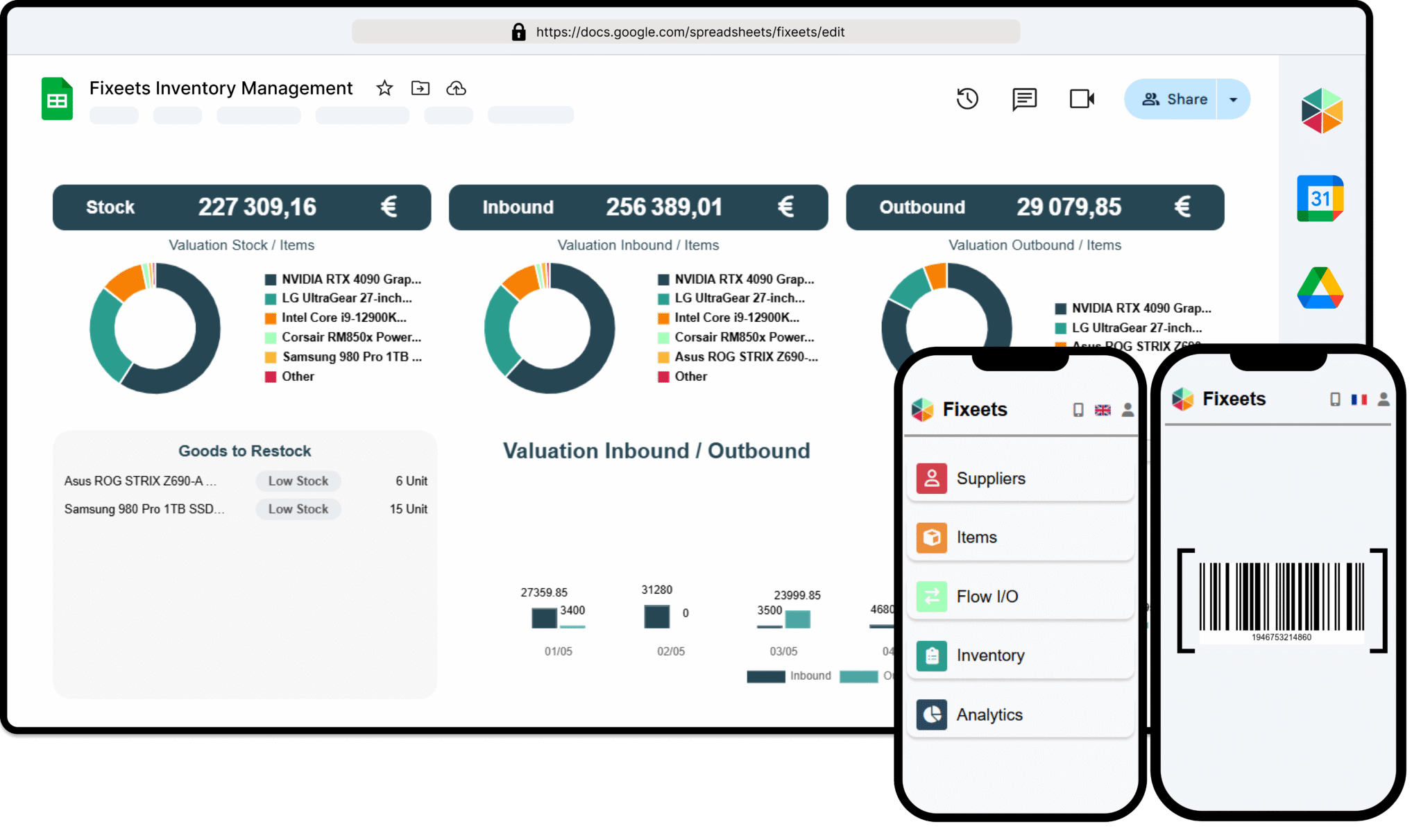Click Low Stock badge for Asus ROG STRIX
The image size is (1421, 840).
click(298, 481)
